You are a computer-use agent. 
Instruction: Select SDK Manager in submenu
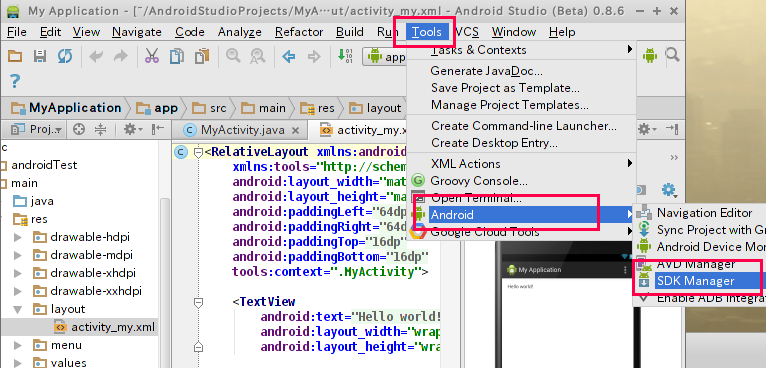click(x=700, y=281)
